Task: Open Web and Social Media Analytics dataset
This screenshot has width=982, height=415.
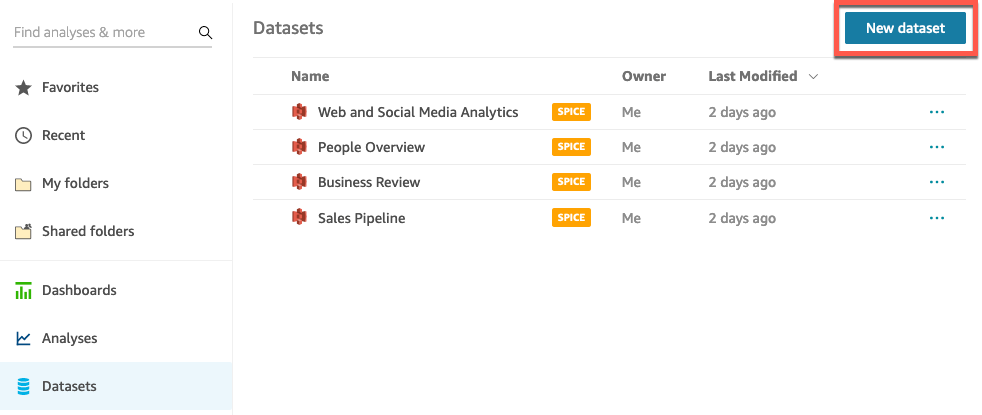Action: tap(417, 112)
